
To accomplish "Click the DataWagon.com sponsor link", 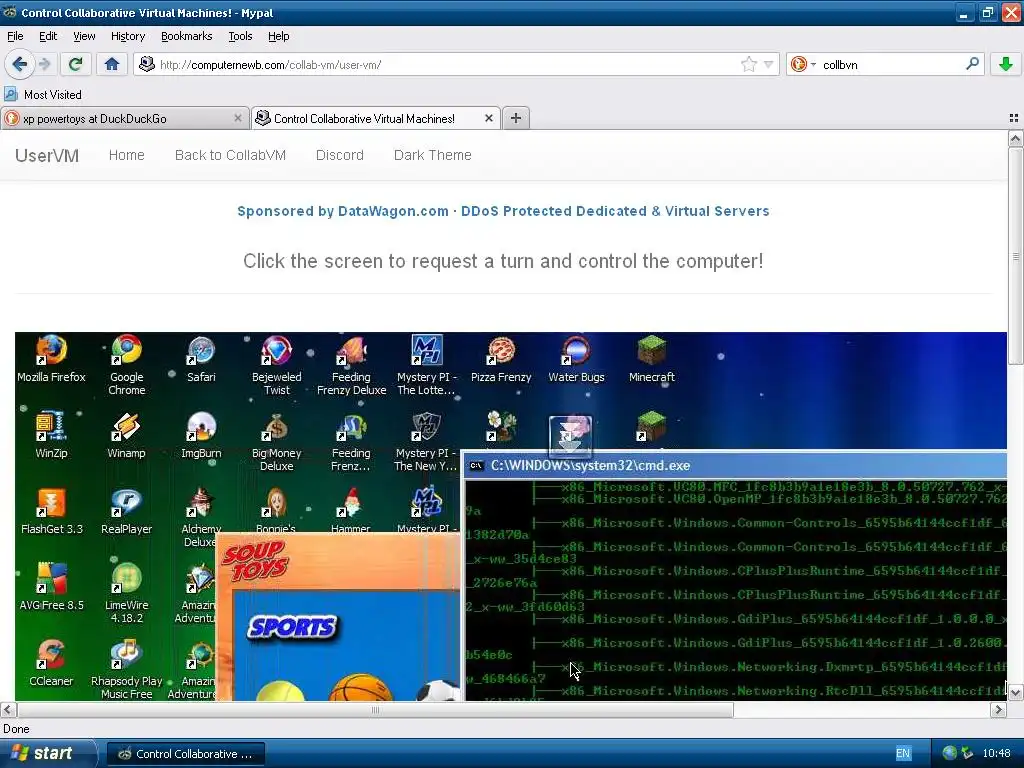I will (503, 211).
